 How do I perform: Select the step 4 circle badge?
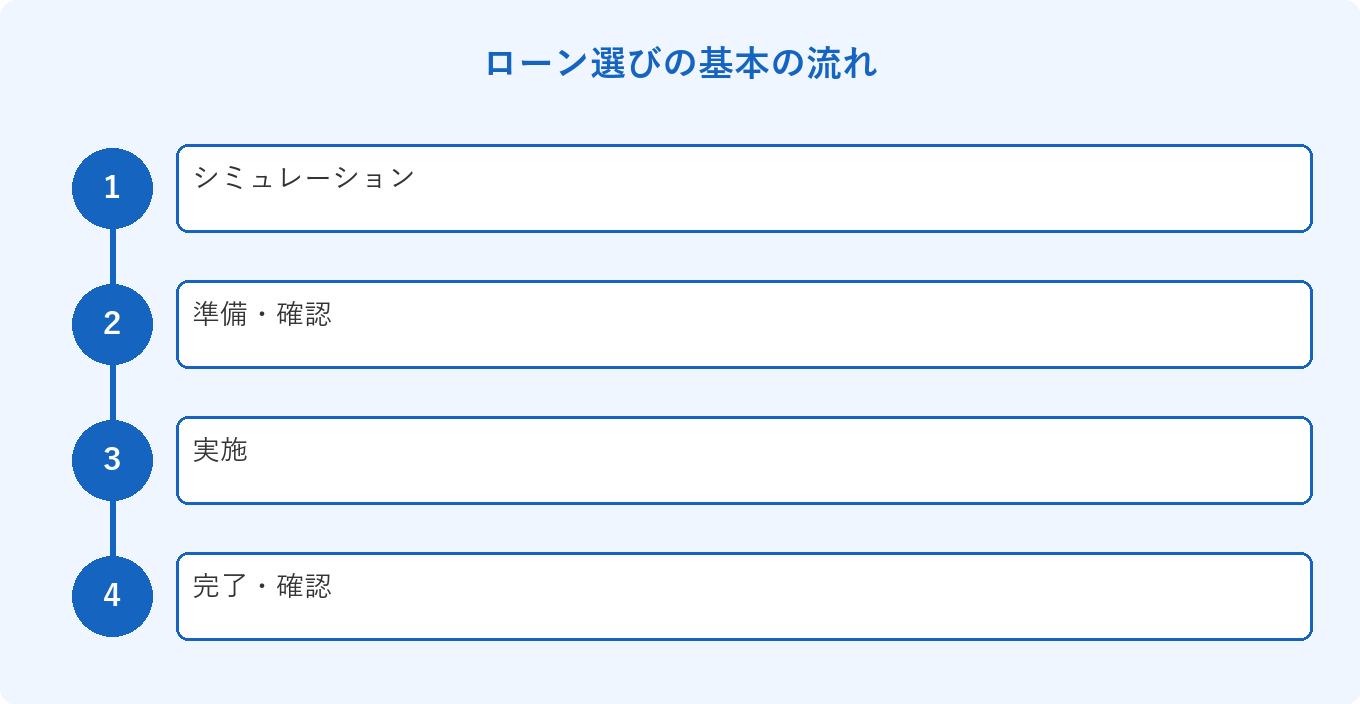tap(112, 596)
